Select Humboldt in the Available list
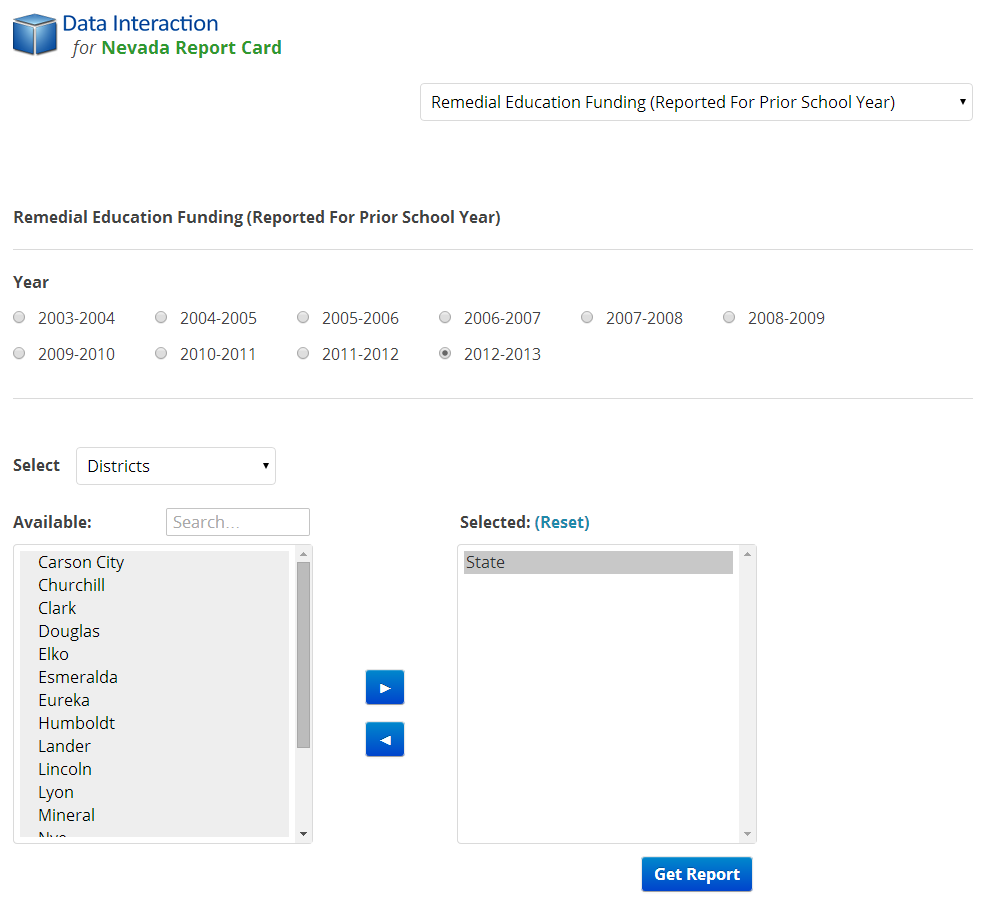Screen dimensions: 981x902 point(155,723)
